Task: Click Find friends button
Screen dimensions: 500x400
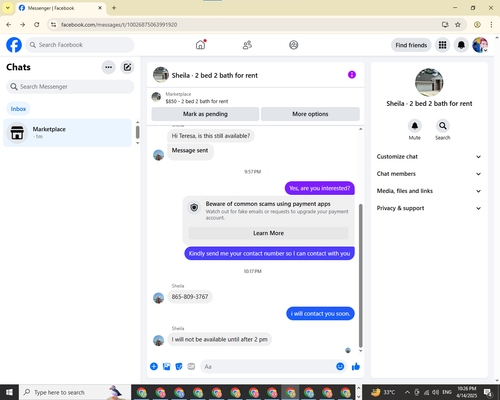Action: tap(411, 45)
